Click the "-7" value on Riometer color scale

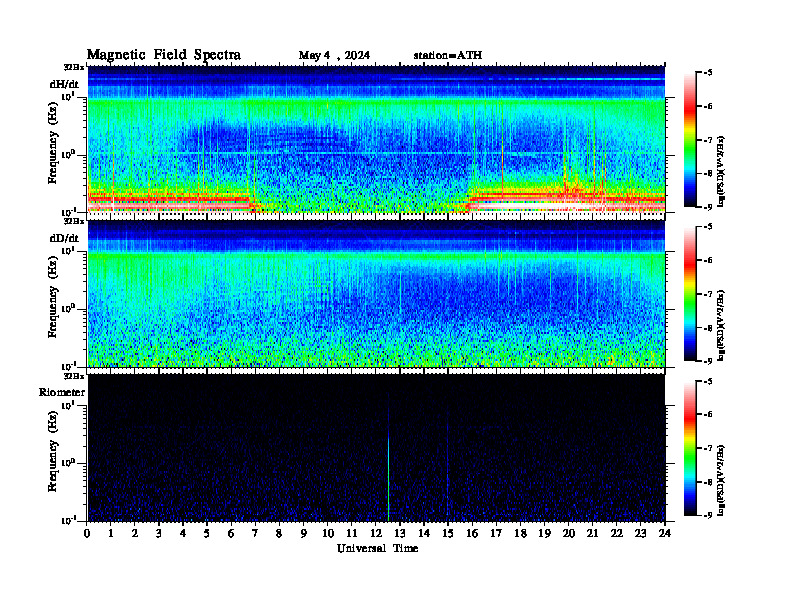click(707, 448)
